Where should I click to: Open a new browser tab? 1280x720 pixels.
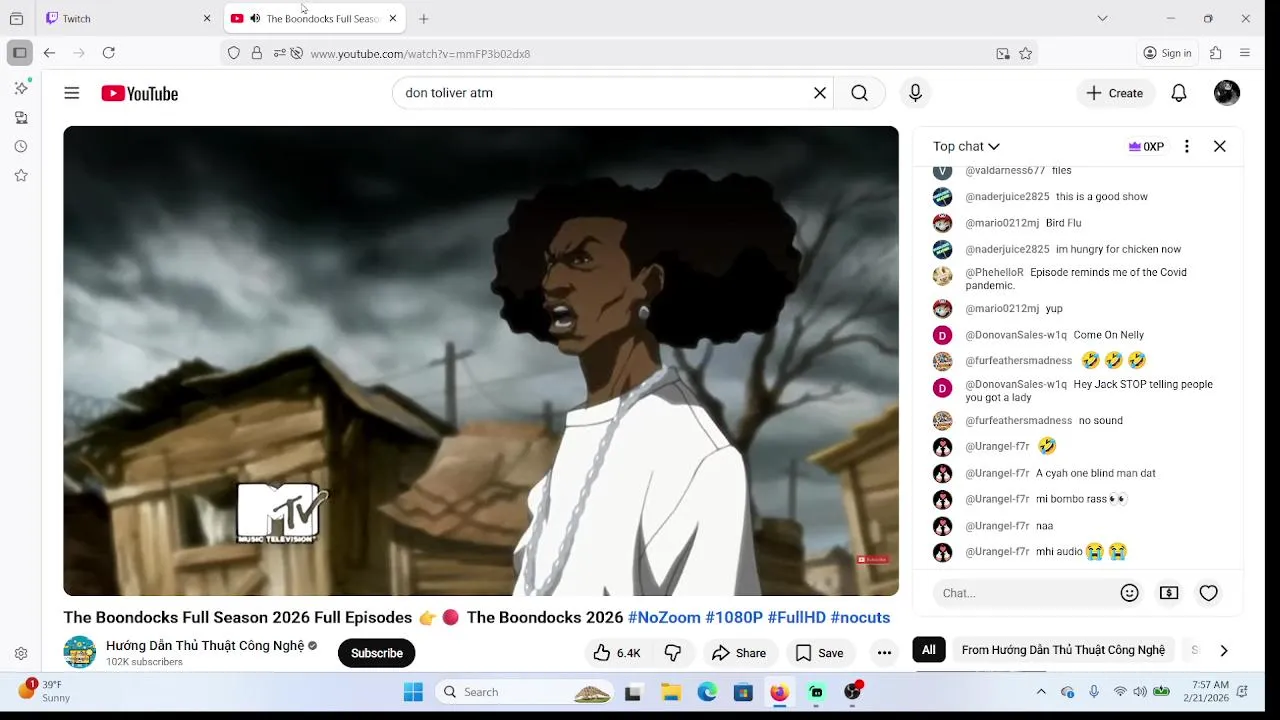pos(424,18)
